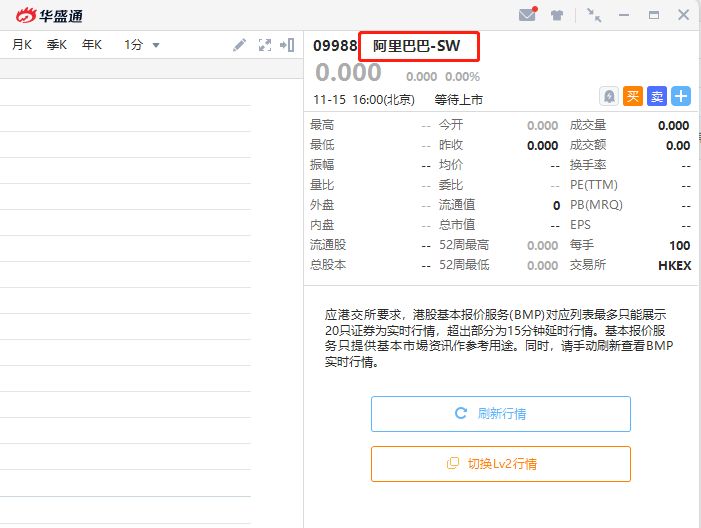Set a price alert with the bell icon
The image size is (701, 528).
[x=609, y=96]
